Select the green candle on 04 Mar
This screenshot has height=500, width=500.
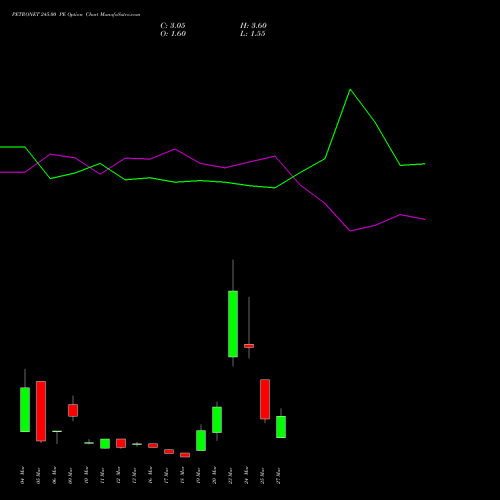(x=25, y=410)
